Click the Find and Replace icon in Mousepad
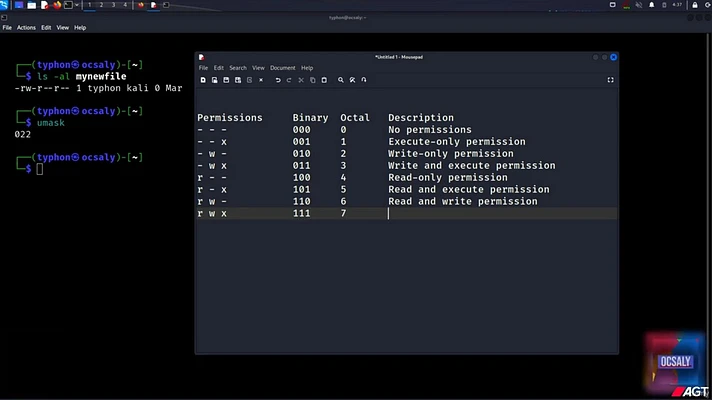 pyautogui.click(x=352, y=80)
